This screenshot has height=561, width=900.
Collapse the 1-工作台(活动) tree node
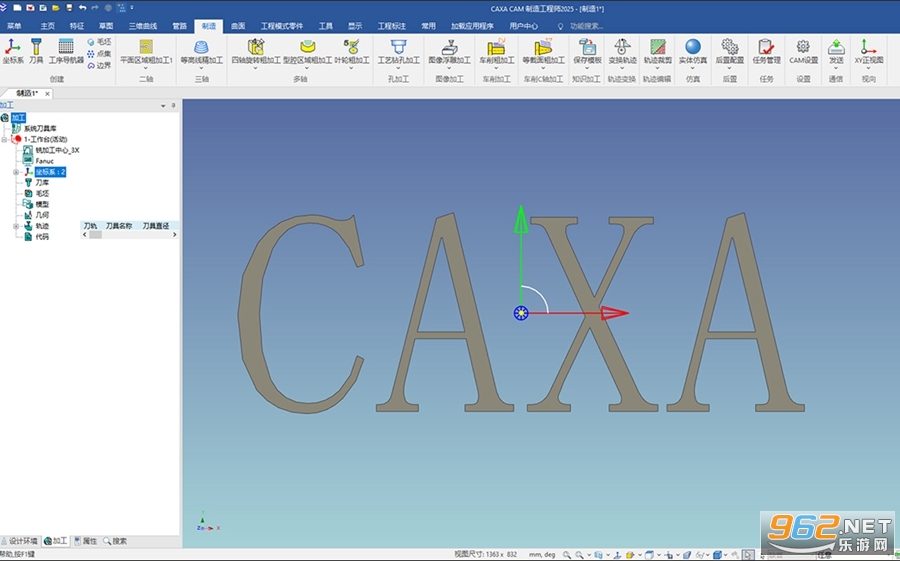(x=5, y=140)
